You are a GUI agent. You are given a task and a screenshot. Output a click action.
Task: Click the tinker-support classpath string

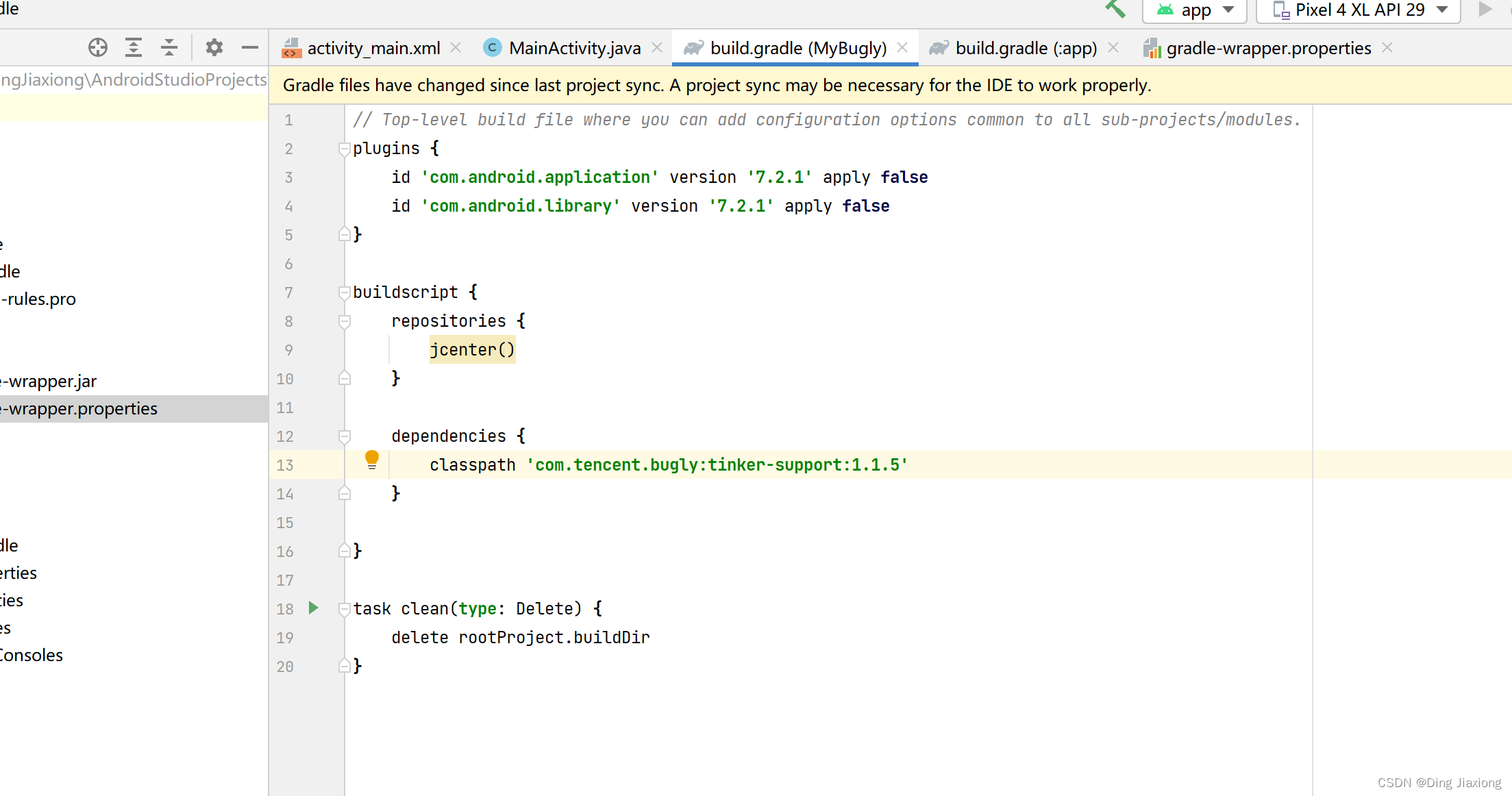point(717,465)
